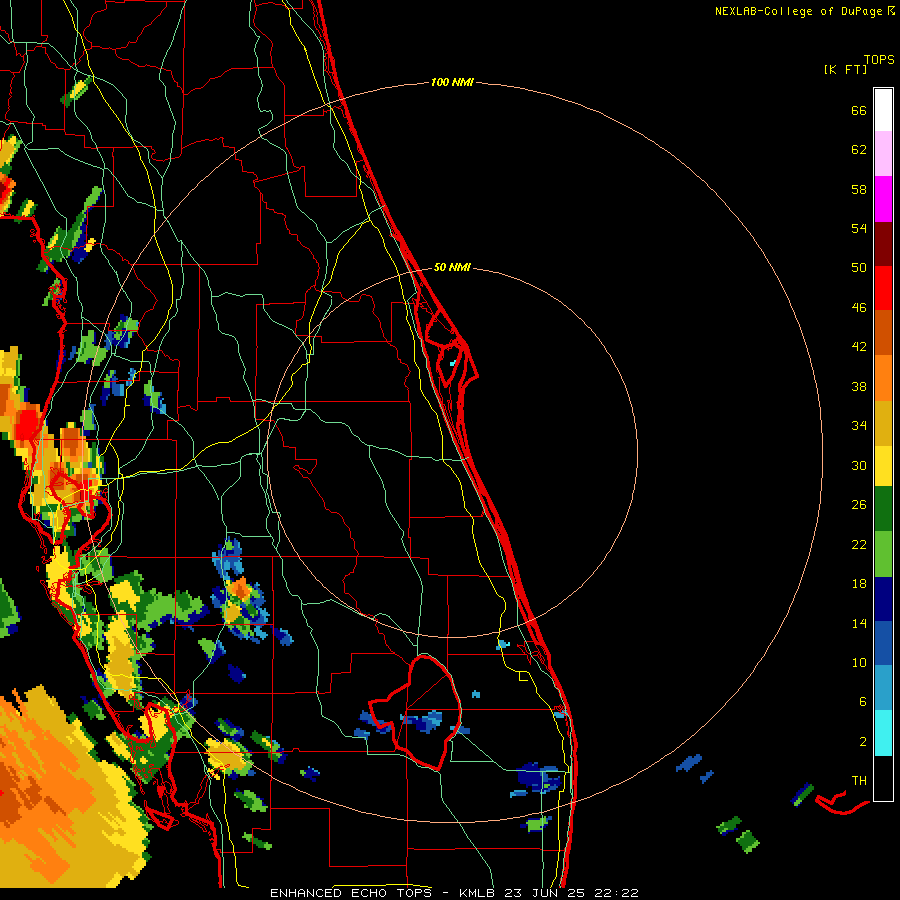Click the 50 NMI range ring label
The height and width of the screenshot is (900, 900).
pyautogui.click(x=452, y=267)
